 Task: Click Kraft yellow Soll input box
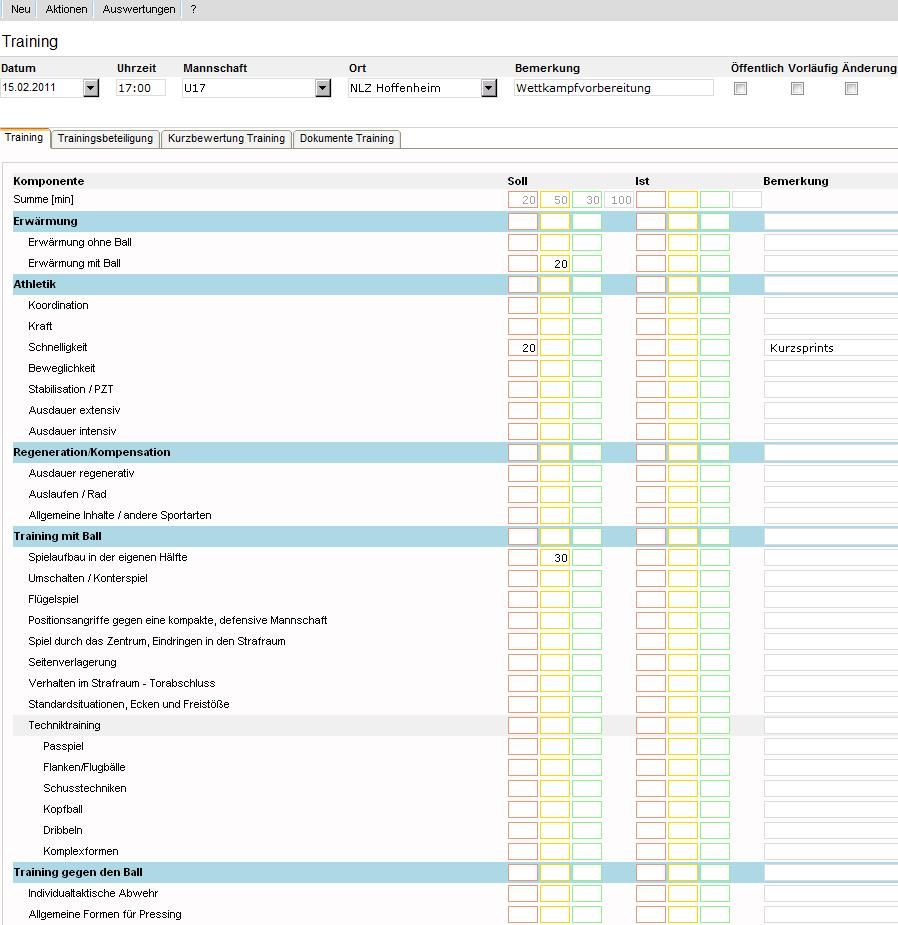[x=555, y=327]
